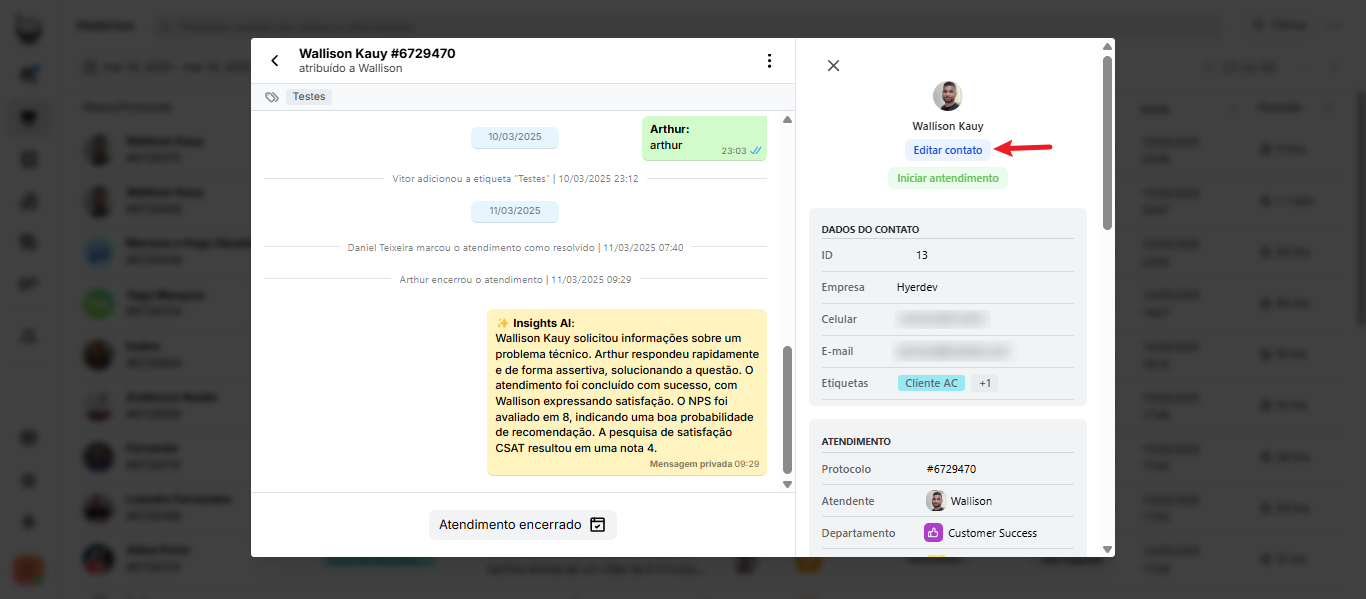Click the Atendimento encerrado button

click(x=522, y=525)
